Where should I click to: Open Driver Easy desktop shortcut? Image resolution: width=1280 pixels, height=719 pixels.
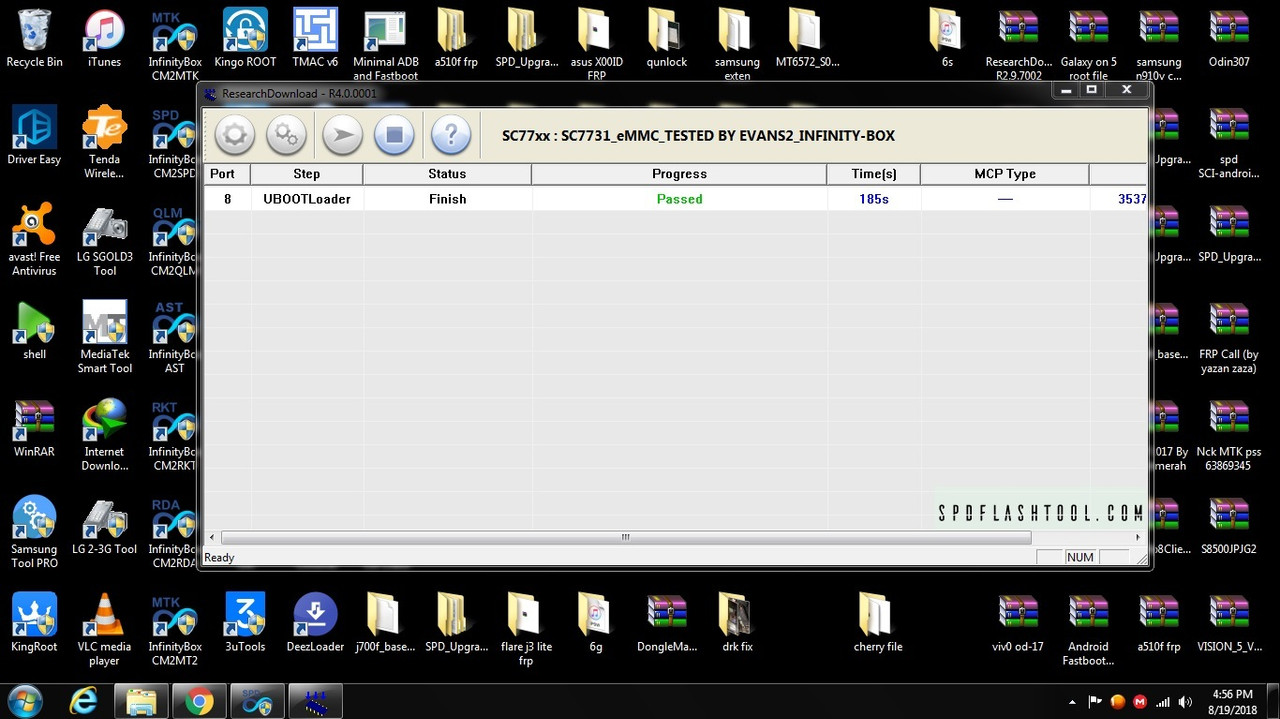pyautogui.click(x=34, y=135)
